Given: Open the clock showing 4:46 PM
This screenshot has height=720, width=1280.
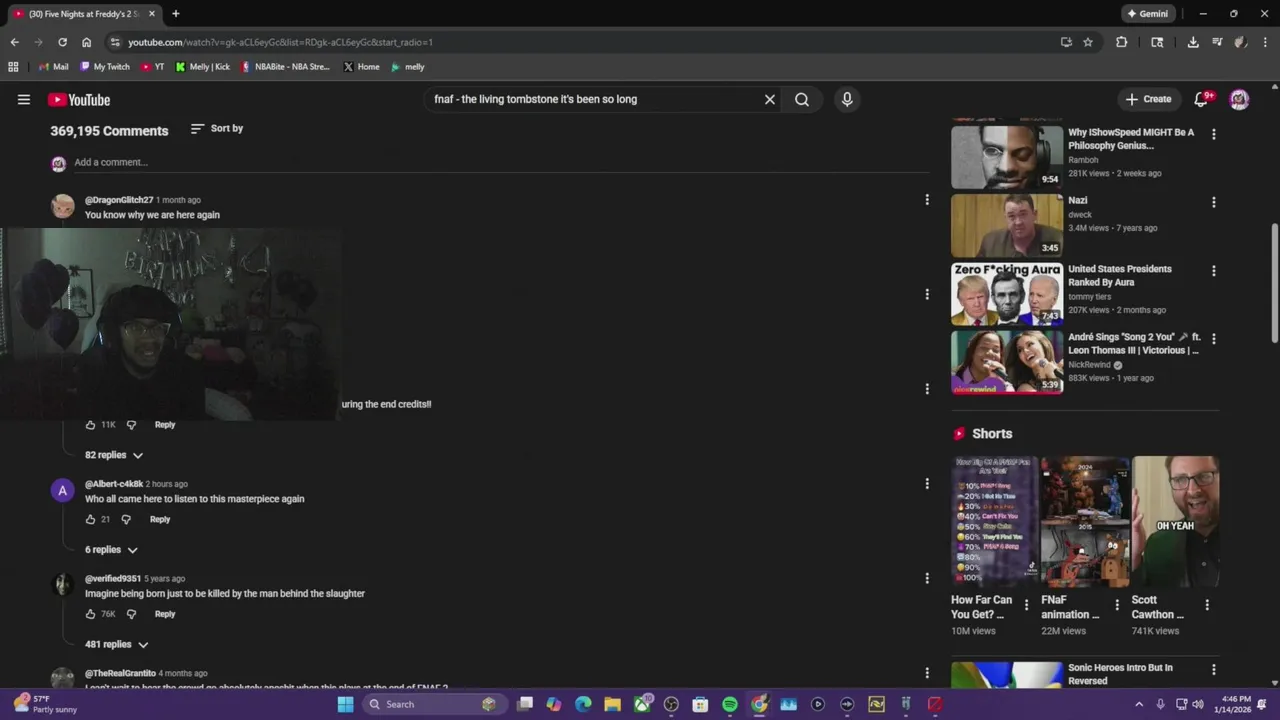Looking at the screenshot, I should pos(1235,704).
